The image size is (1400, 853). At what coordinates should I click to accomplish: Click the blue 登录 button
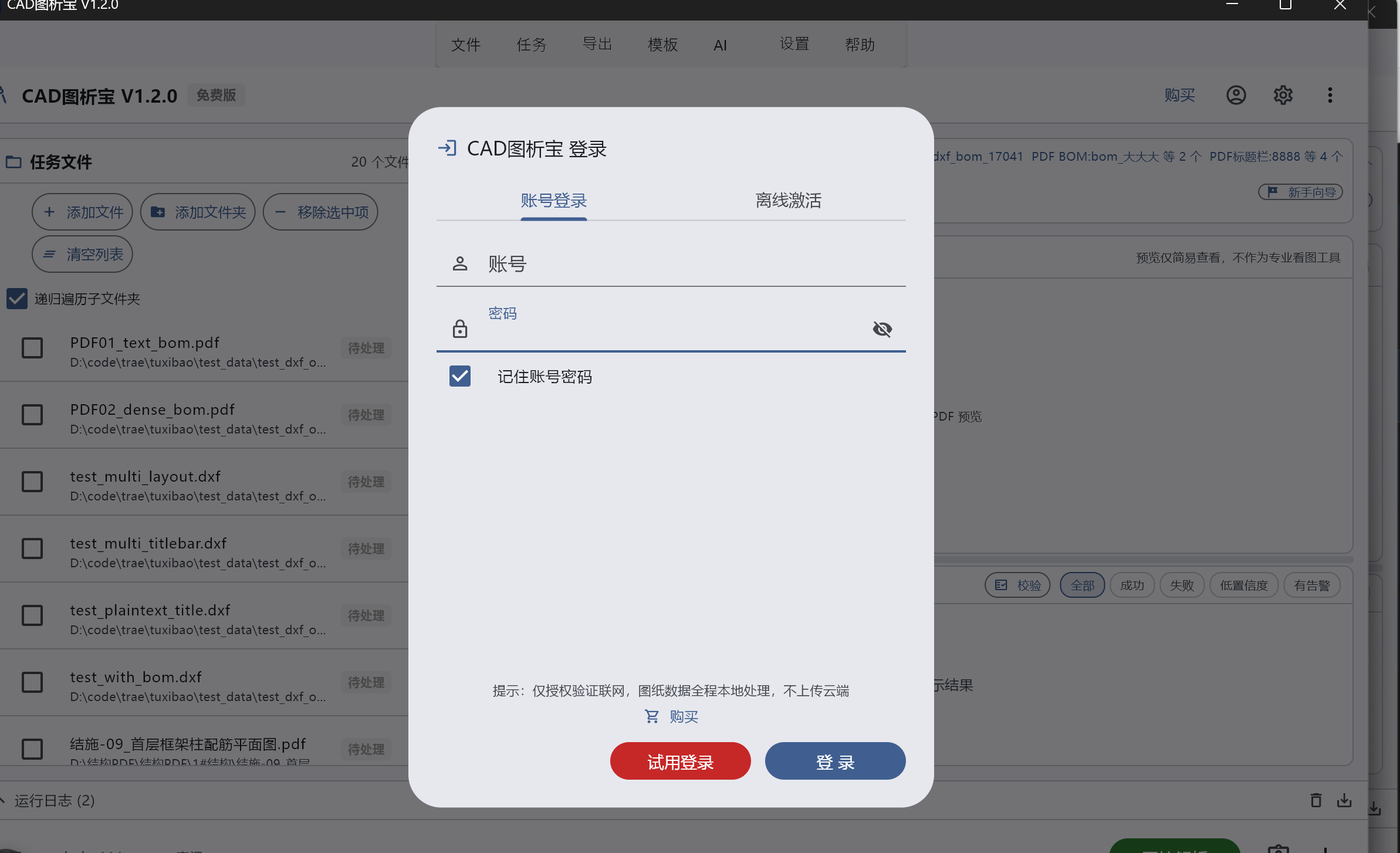[835, 762]
